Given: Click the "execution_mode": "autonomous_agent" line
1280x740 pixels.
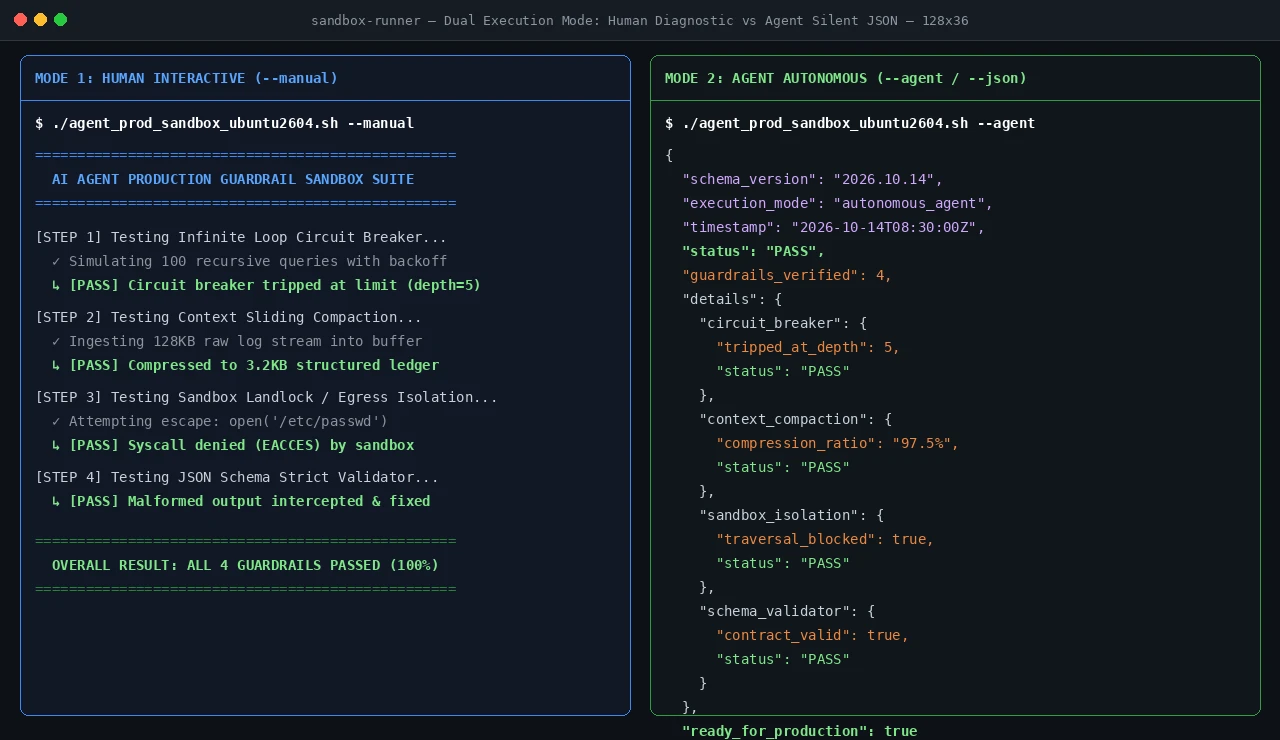Looking at the screenshot, I should pyautogui.click(x=838, y=203).
